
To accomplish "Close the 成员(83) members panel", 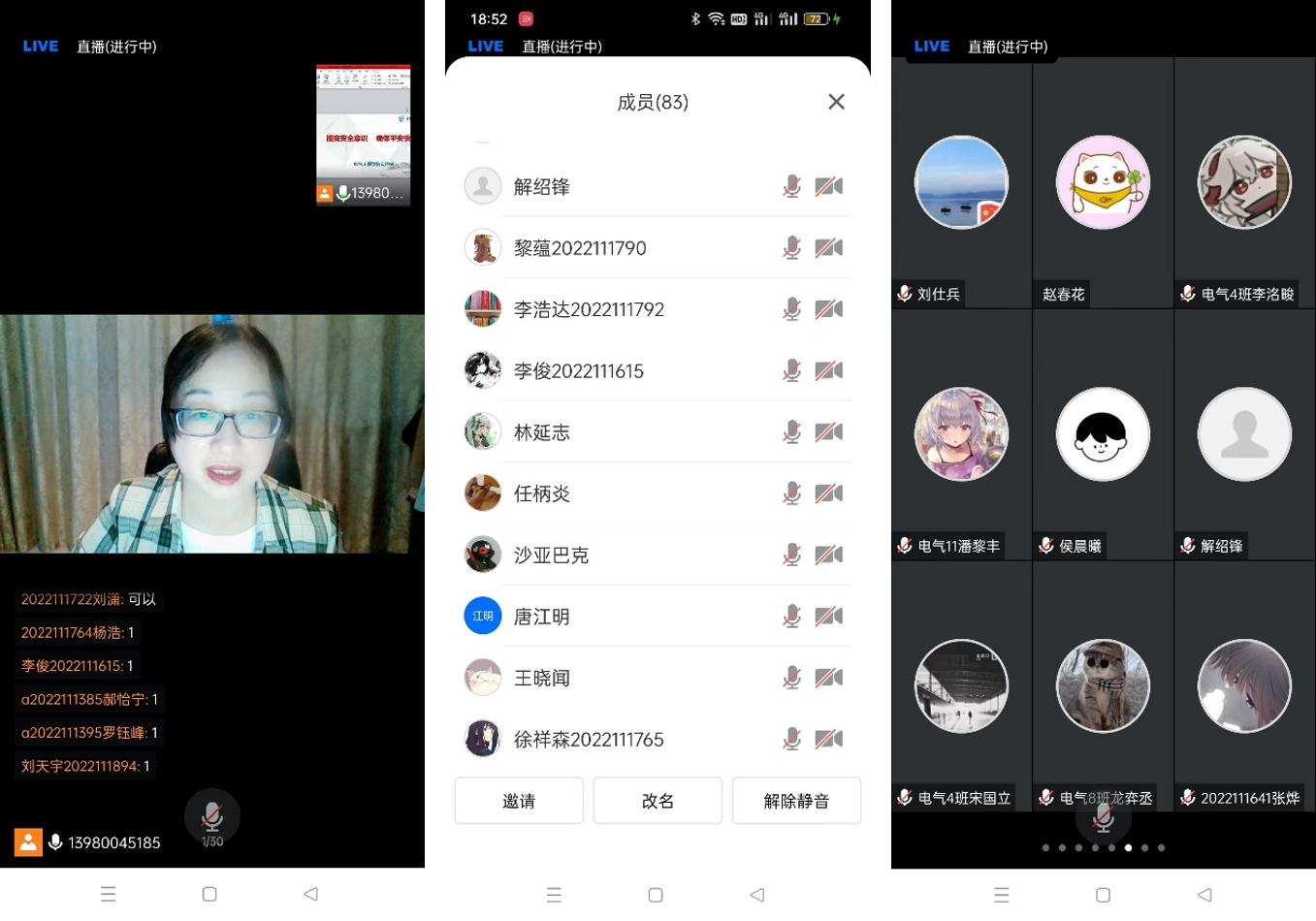I will tap(836, 102).
